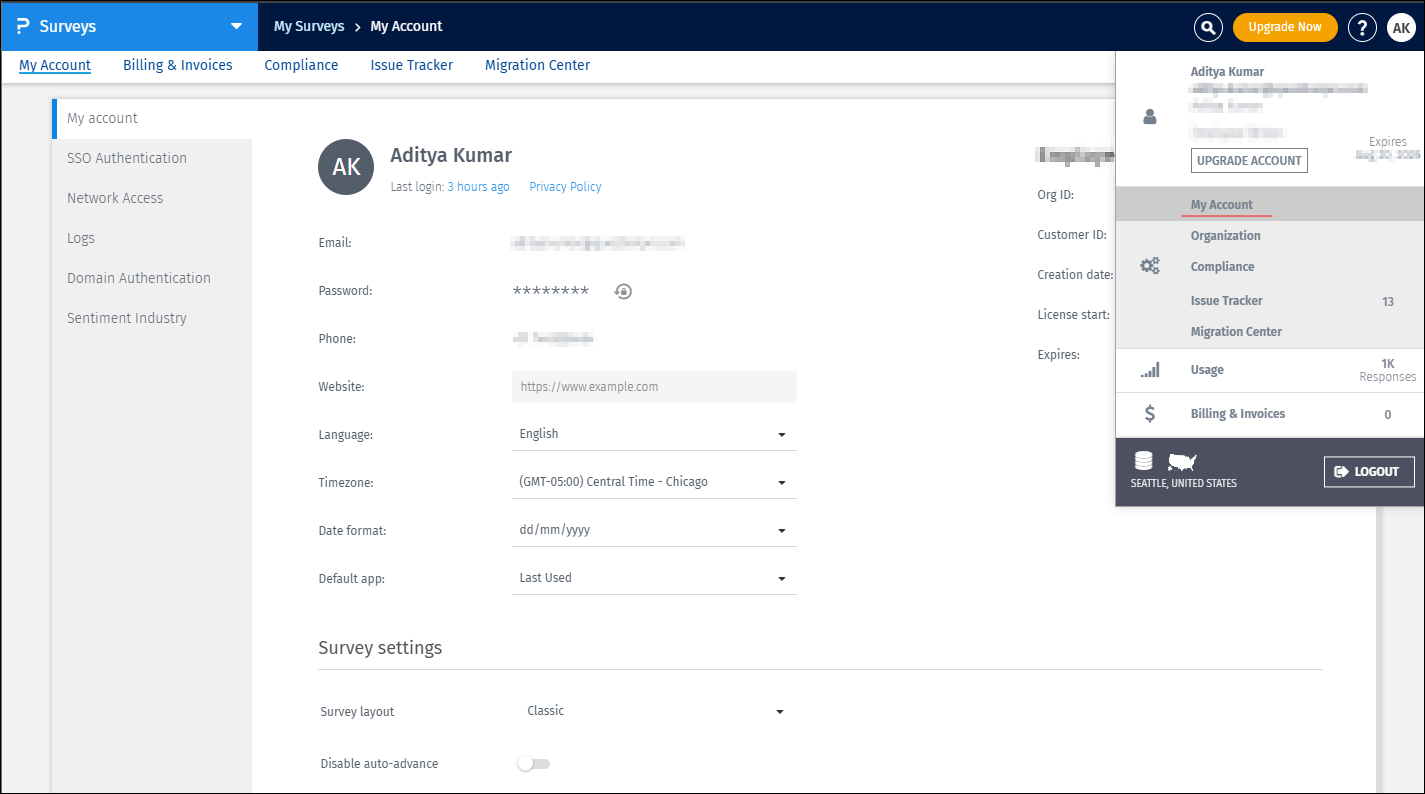Screen dimensions: 1425x794
Task: Open the search magnifier icon
Action: (1207, 27)
